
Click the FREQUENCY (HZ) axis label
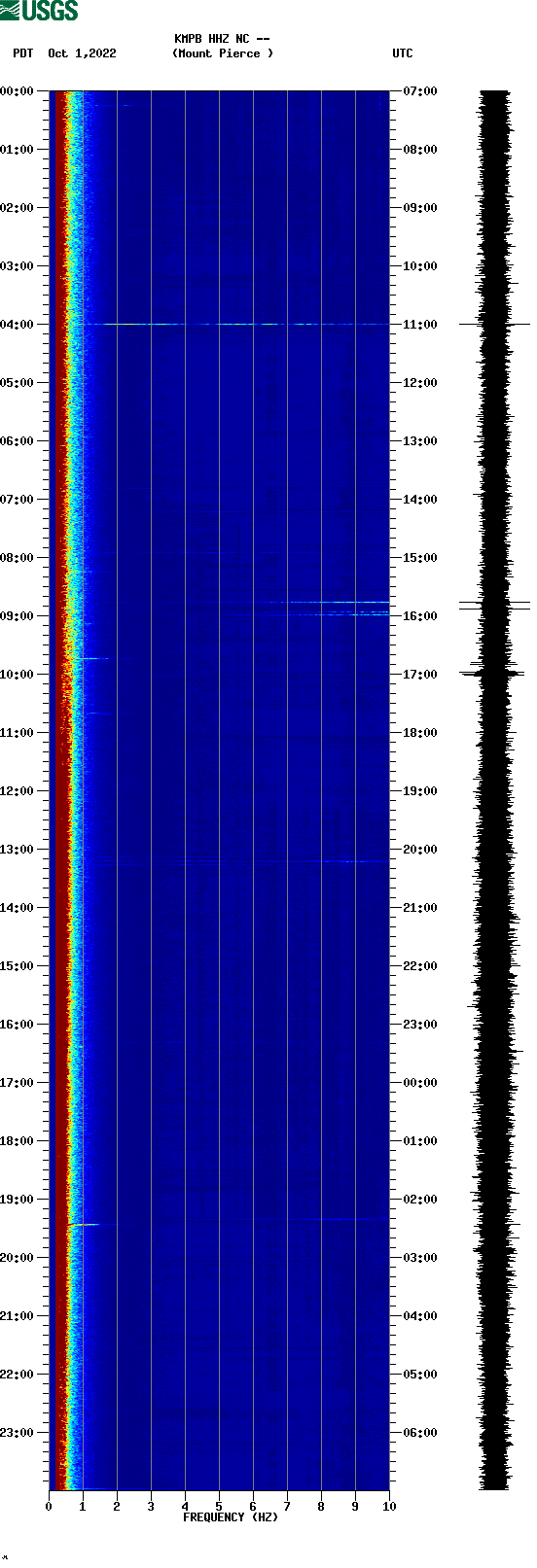[231, 1516]
